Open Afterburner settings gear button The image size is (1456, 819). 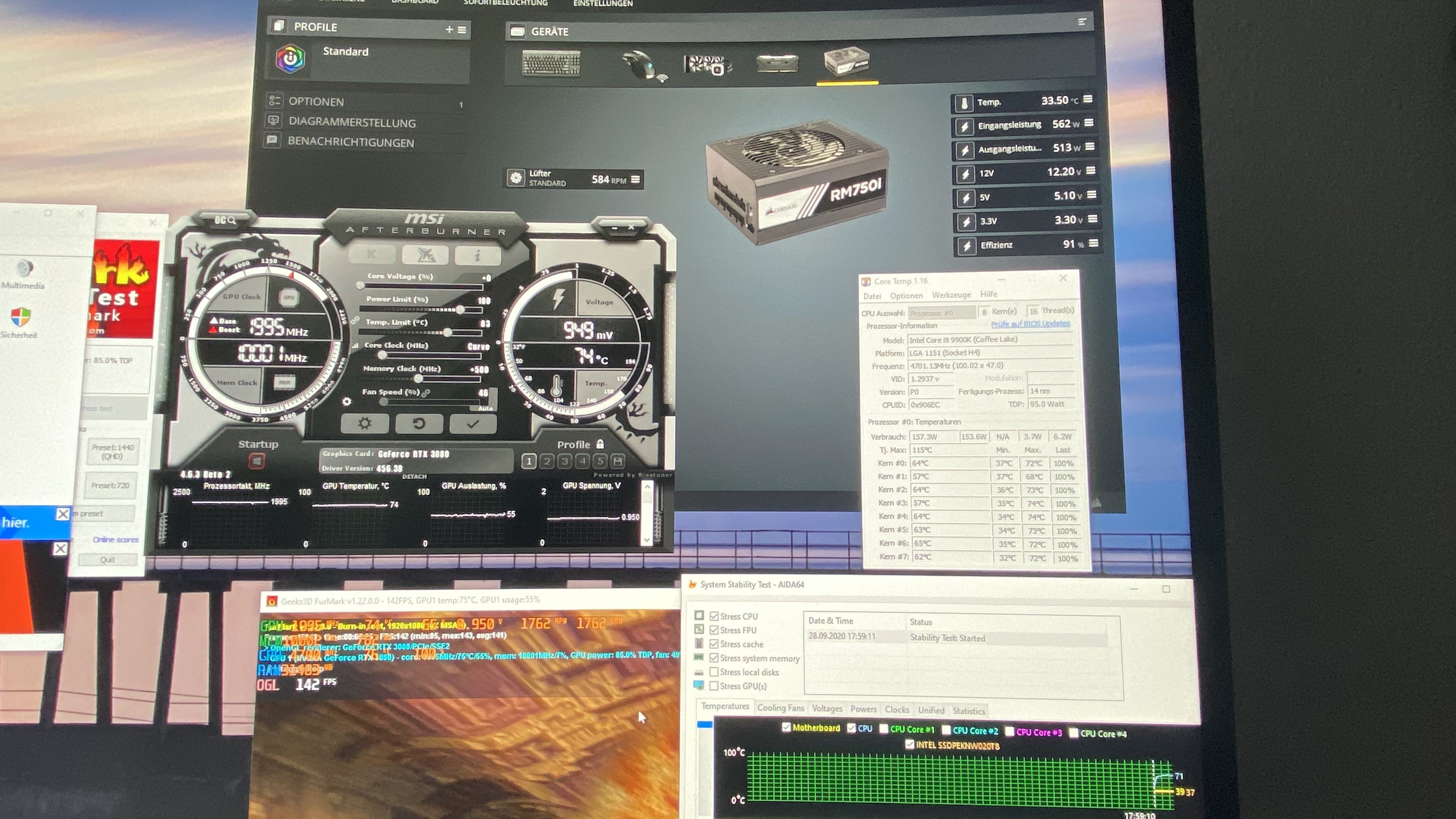(x=365, y=423)
